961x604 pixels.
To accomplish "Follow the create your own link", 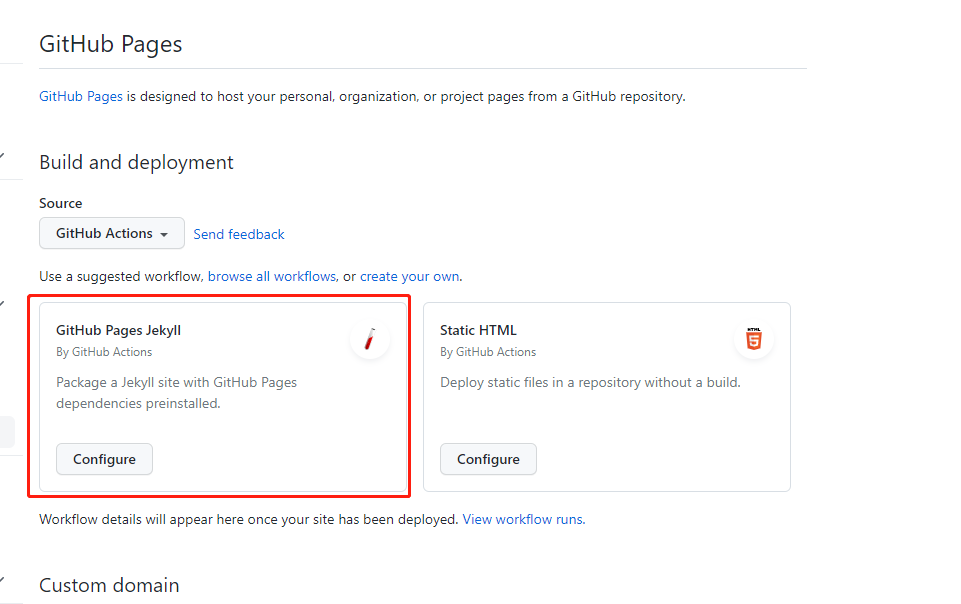I will click(x=409, y=276).
